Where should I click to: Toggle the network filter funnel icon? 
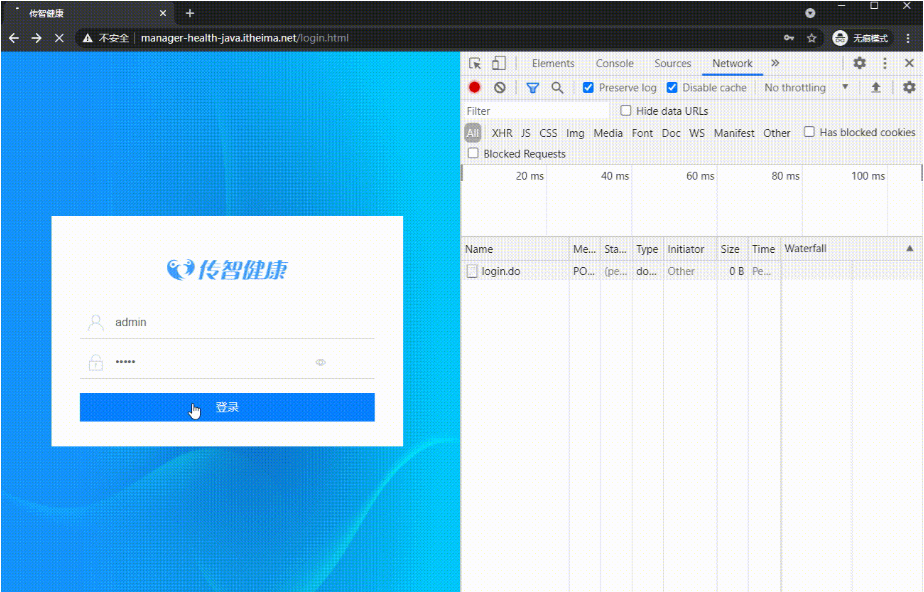(533, 88)
